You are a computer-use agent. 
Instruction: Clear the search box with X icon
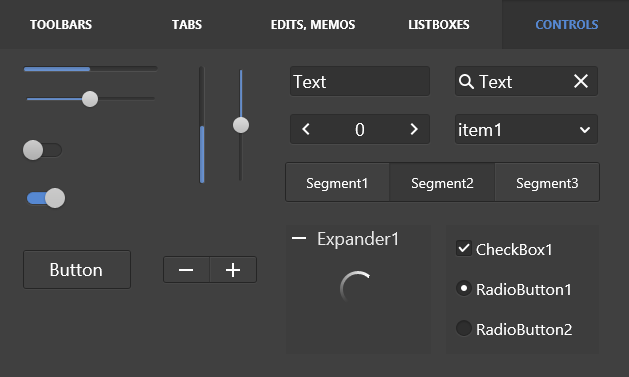[581, 81]
